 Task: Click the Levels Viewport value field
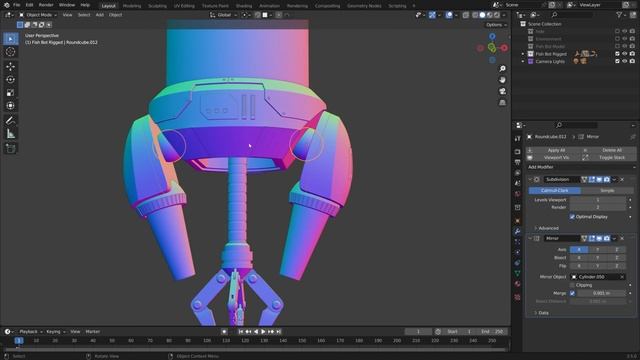point(598,200)
